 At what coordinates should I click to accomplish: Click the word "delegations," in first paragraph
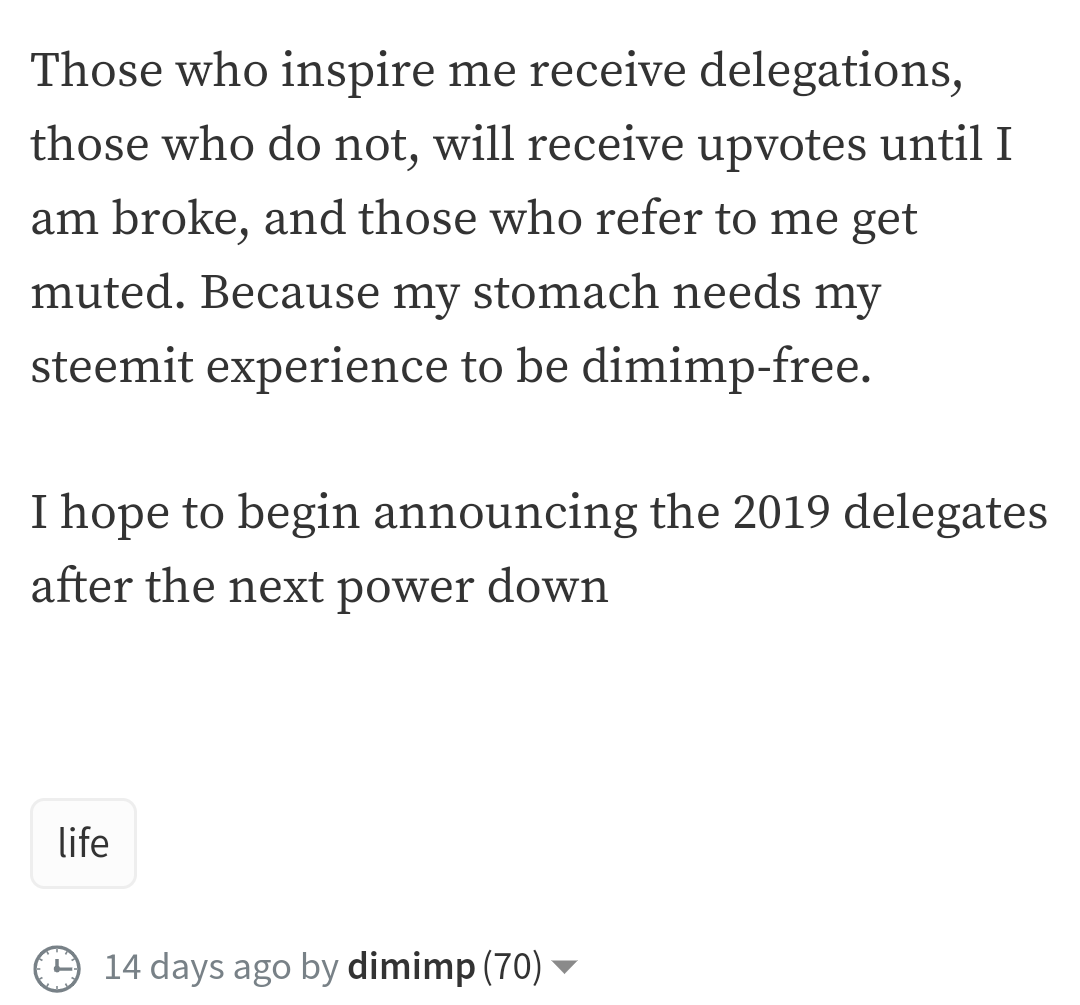coord(831,71)
